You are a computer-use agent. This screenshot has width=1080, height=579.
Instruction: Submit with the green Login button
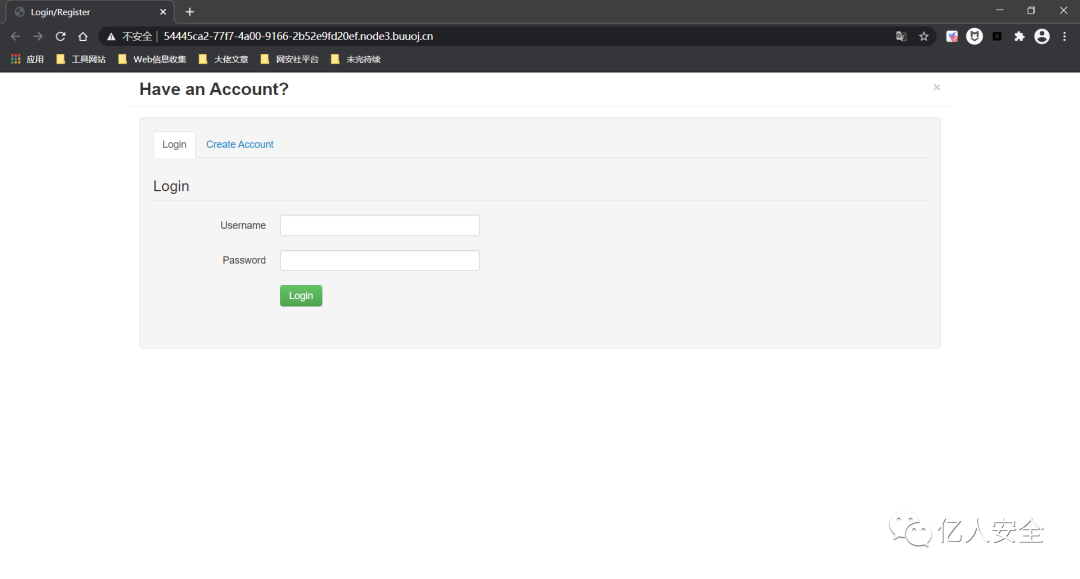pyautogui.click(x=301, y=295)
